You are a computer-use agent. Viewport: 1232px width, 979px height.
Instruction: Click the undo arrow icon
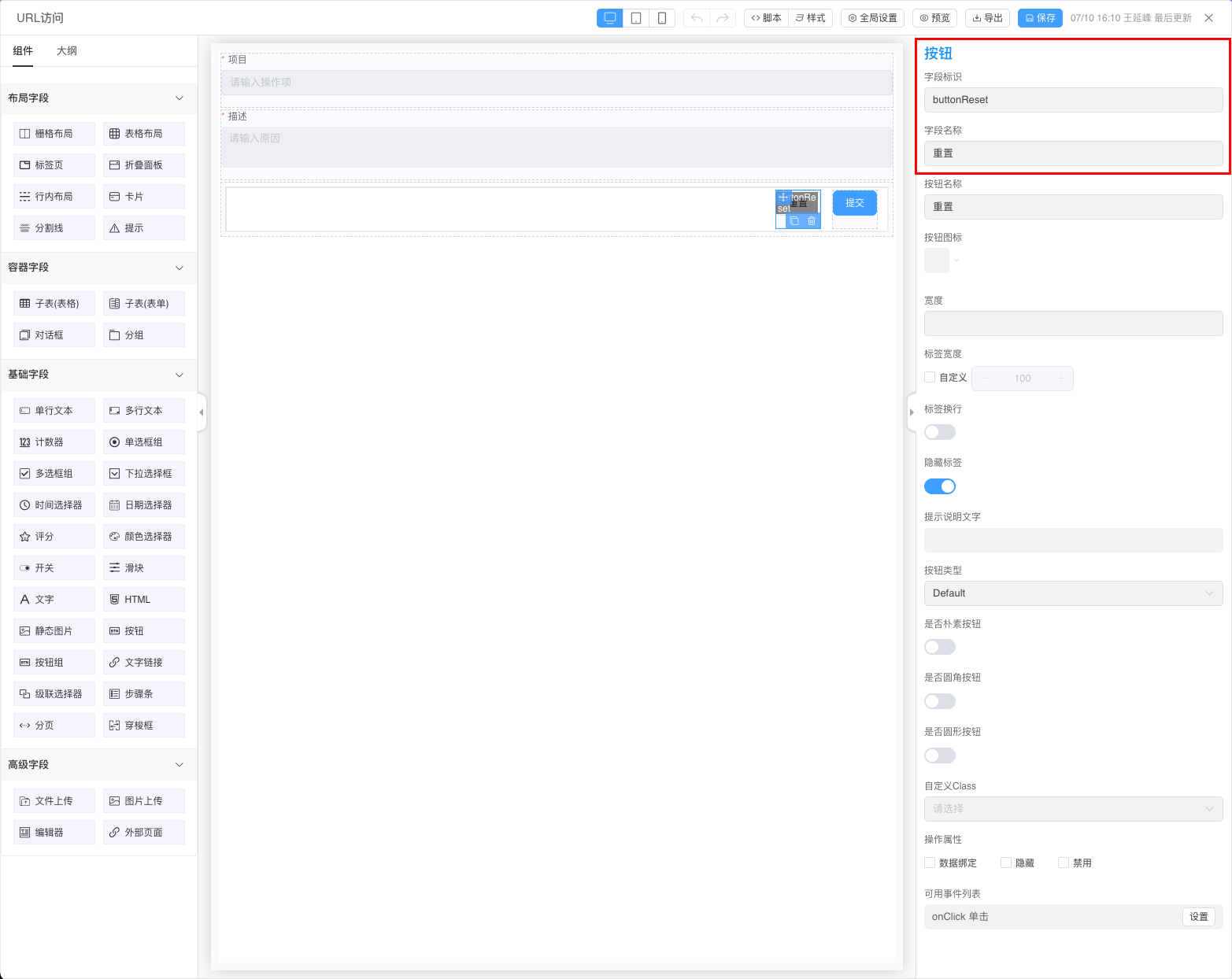click(x=697, y=18)
